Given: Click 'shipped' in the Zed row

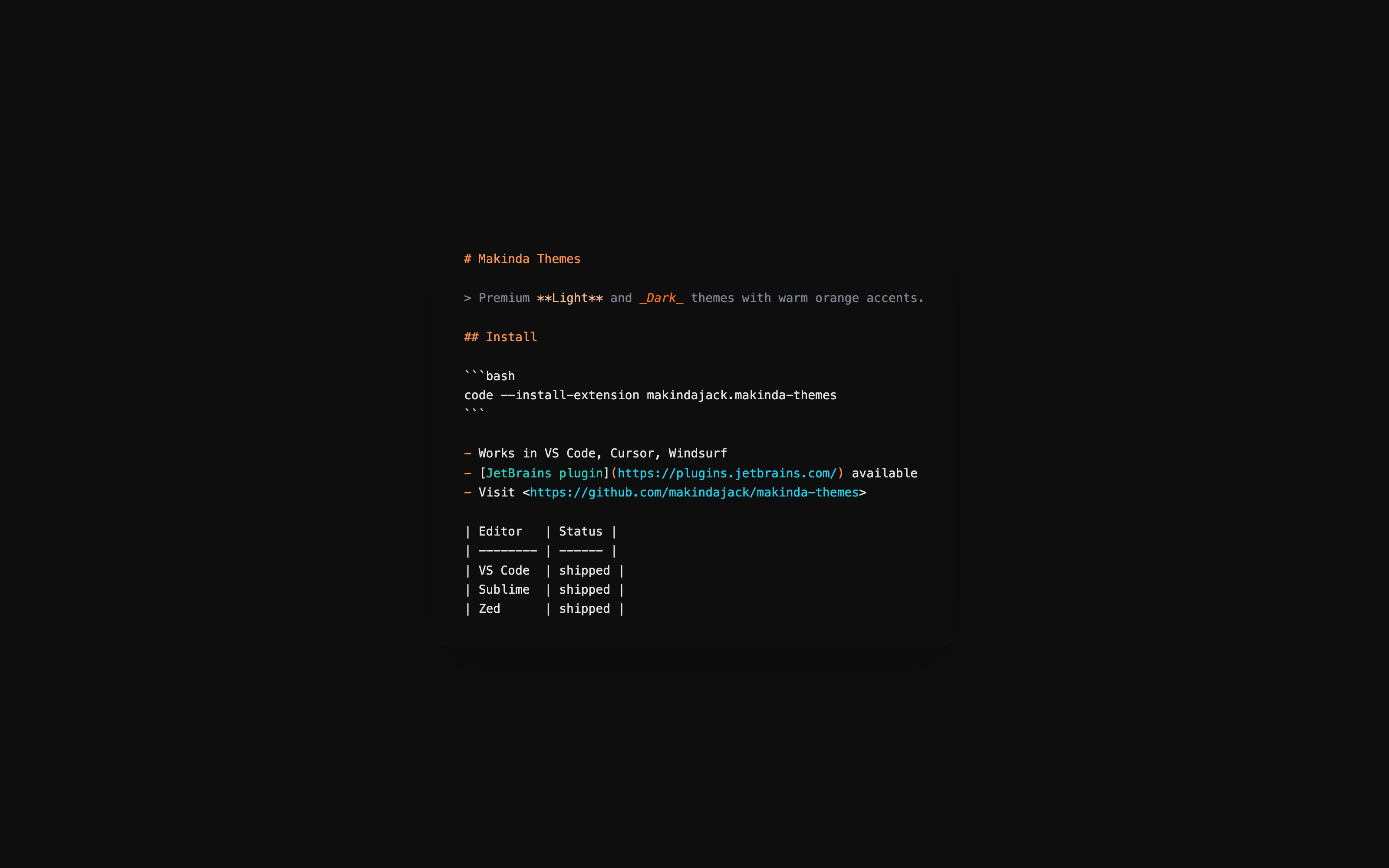Looking at the screenshot, I should 584,608.
